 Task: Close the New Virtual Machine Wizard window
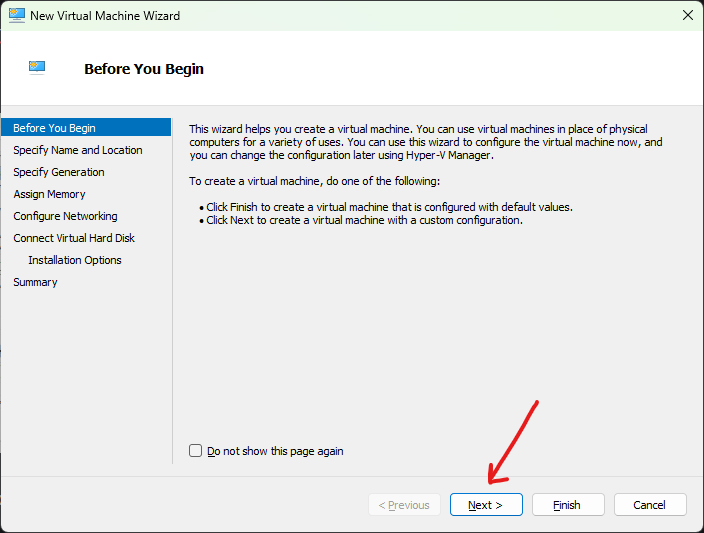click(x=687, y=16)
